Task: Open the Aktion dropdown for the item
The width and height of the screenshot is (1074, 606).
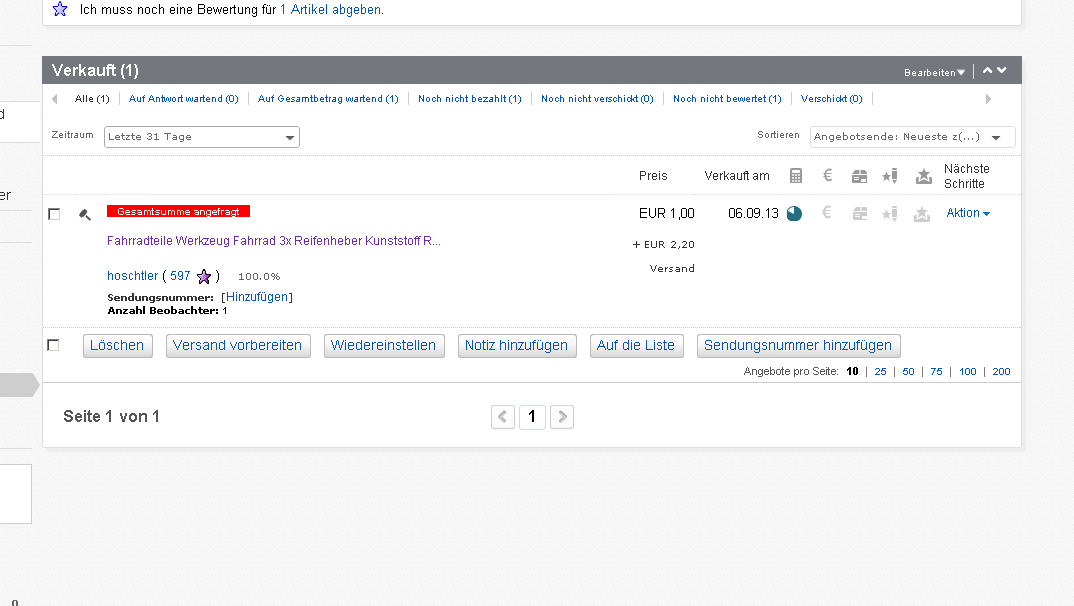Action: 968,213
